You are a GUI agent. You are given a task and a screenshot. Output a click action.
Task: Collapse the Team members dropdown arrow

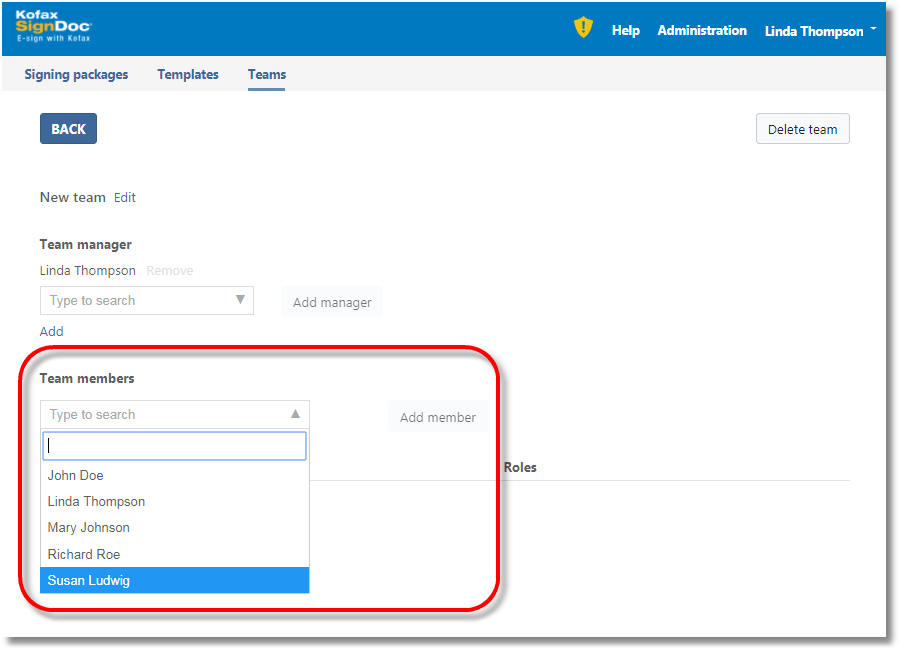coord(295,414)
